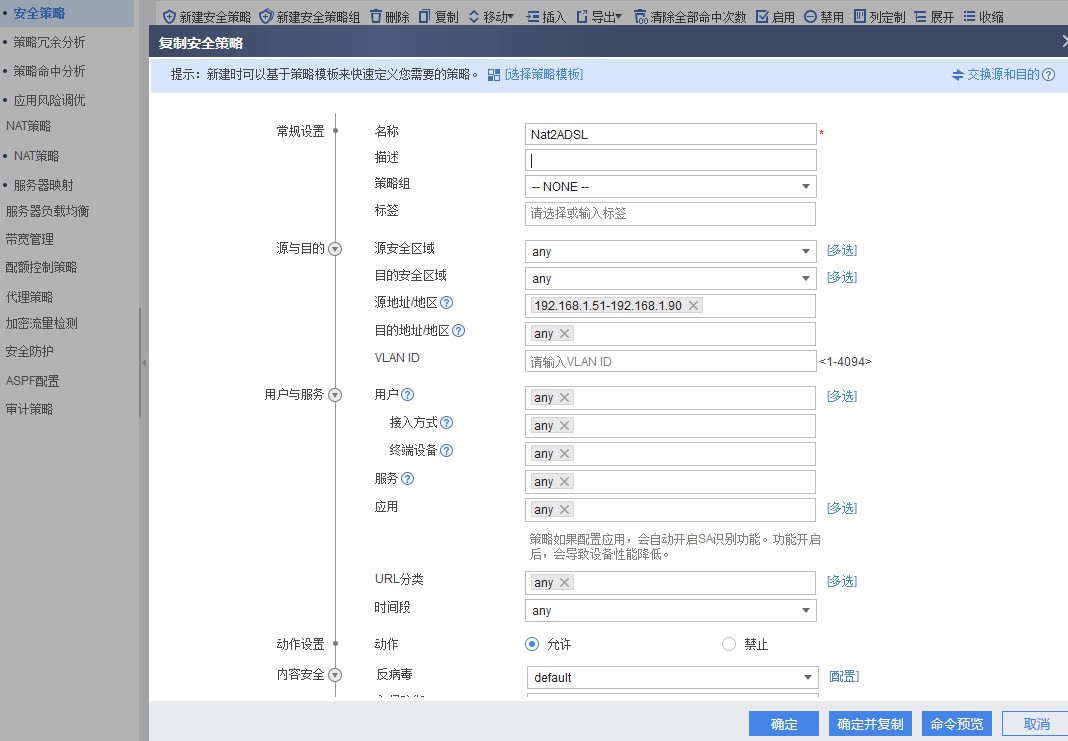1068x741 pixels.
Task: Click the 名称 field containing Nat2ADSL
Action: pos(670,134)
